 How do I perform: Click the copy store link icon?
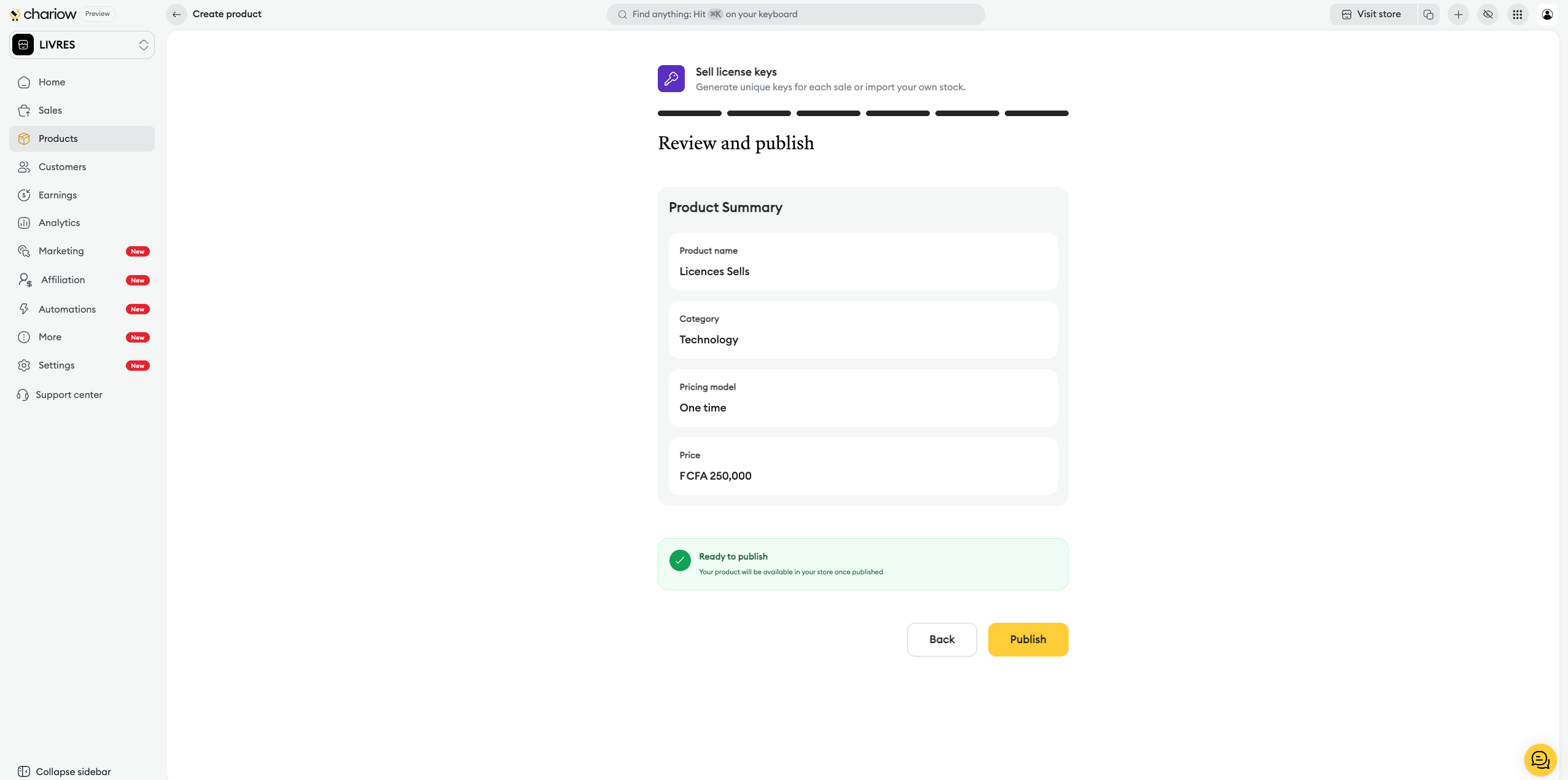[x=1429, y=14]
